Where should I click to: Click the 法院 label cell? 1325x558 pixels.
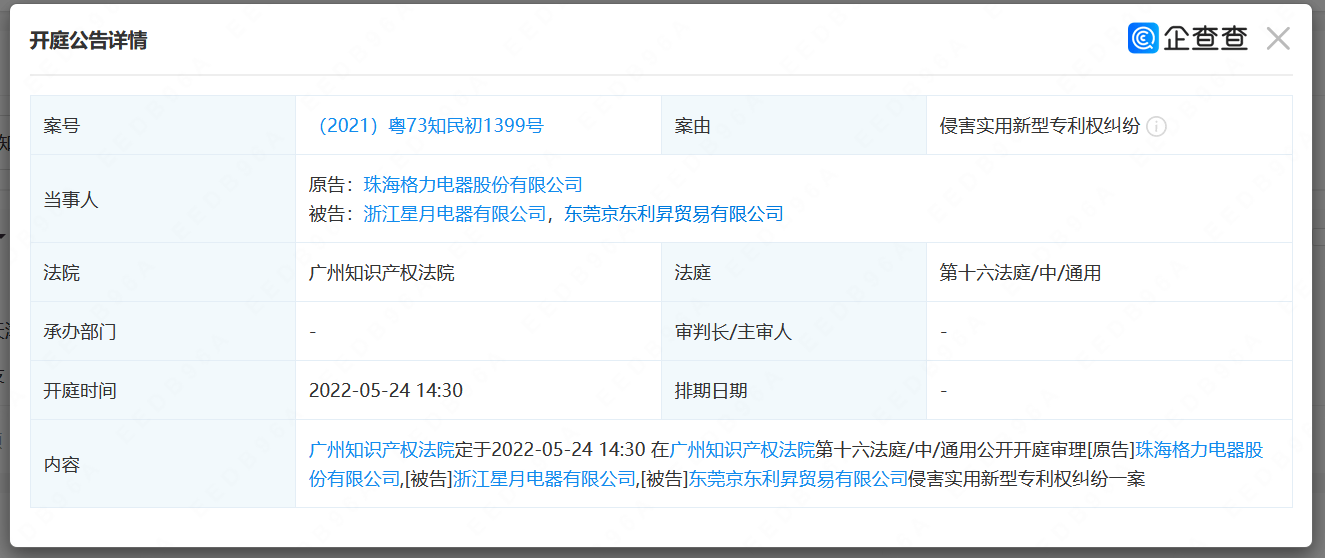[x=163, y=272]
